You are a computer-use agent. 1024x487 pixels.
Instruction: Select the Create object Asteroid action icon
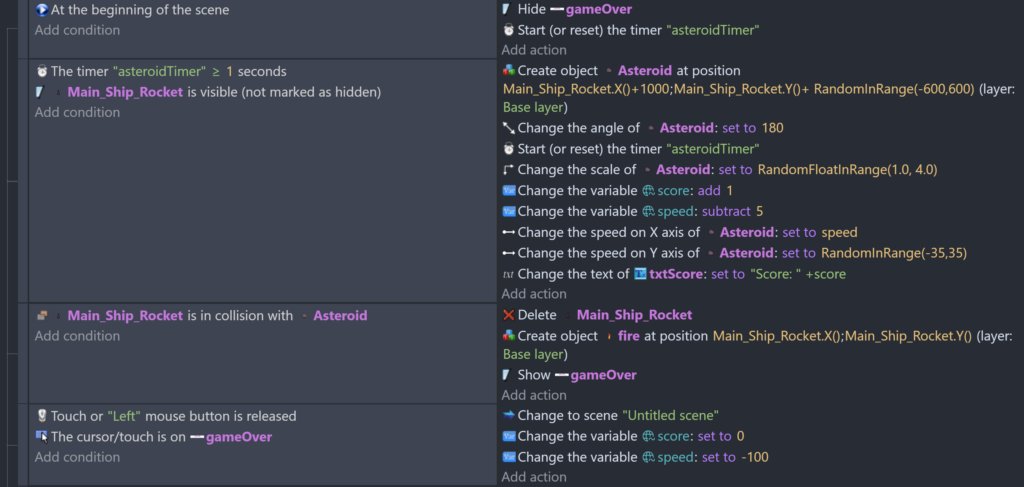coord(508,71)
